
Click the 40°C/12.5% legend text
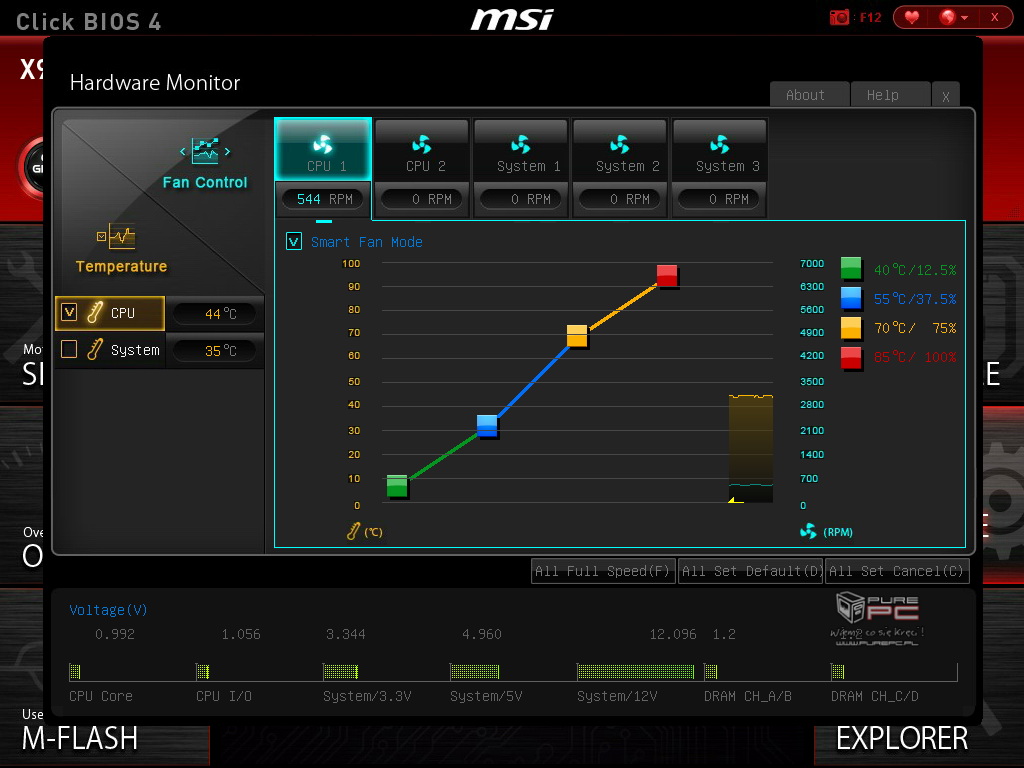pos(915,270)
